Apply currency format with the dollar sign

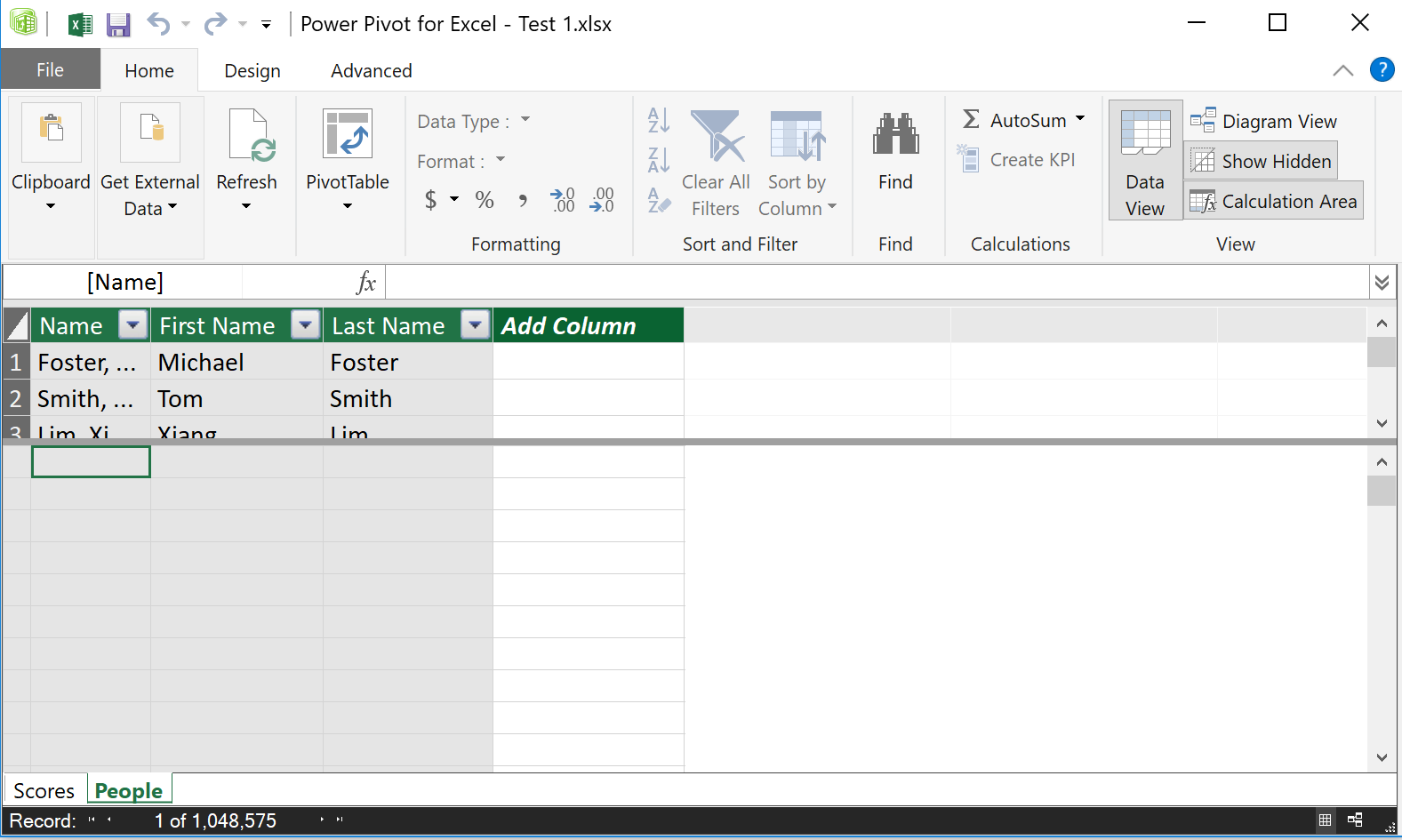[430, 200]
